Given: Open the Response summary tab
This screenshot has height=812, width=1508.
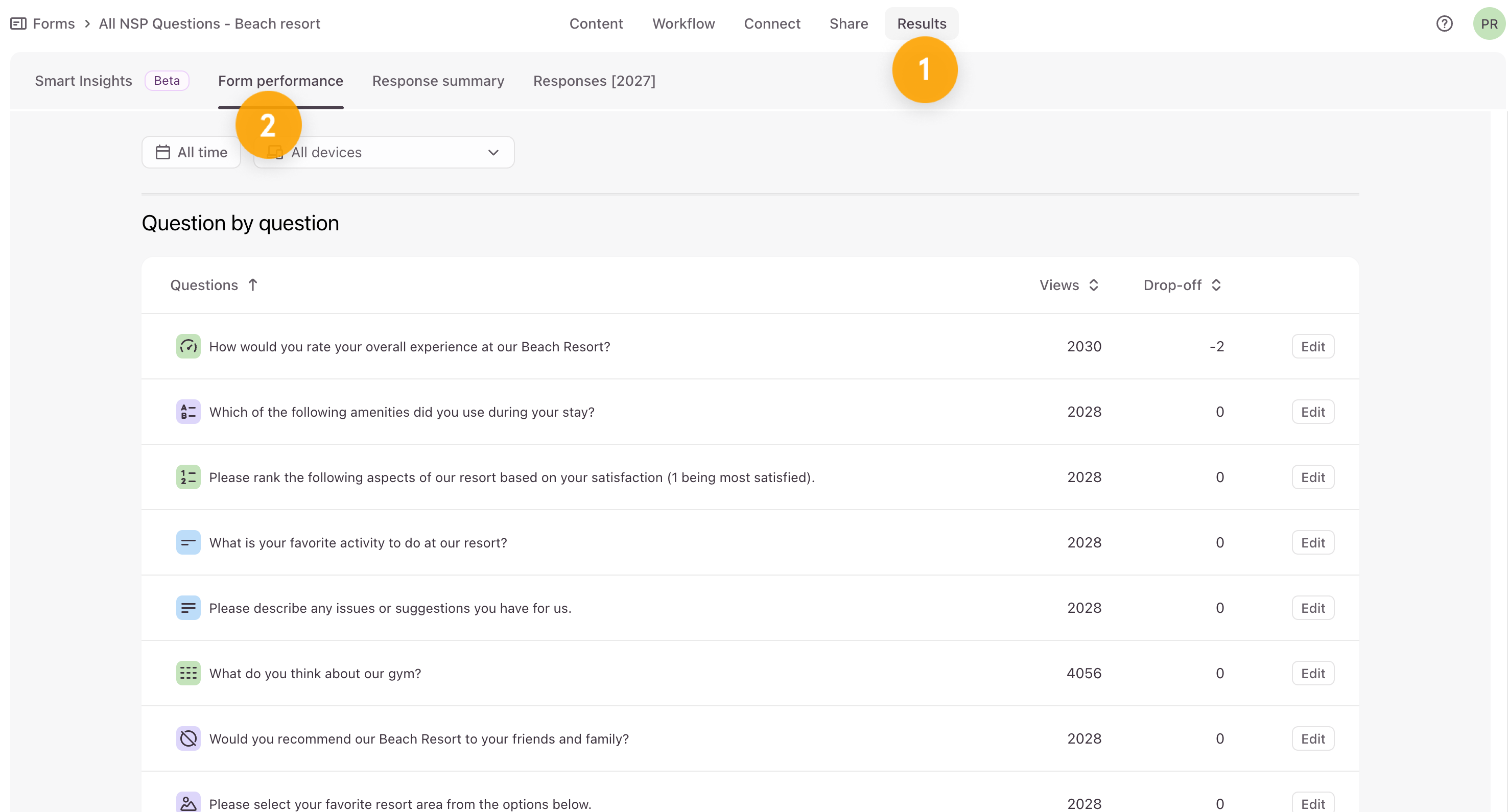Looking at the screenshot, I should (438, 81).
